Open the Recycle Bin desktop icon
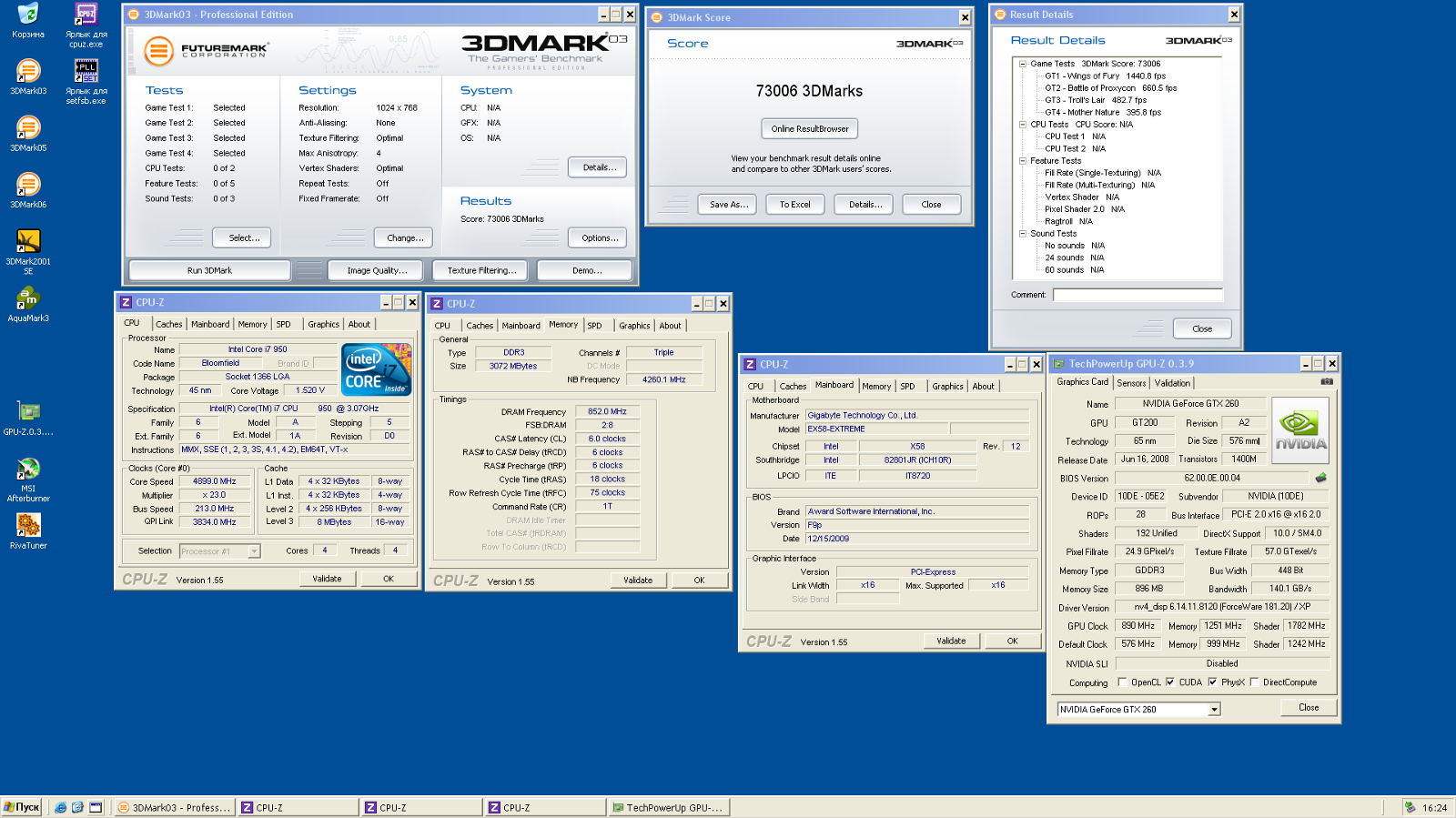Viewport: 1456px width, 818px height. (28, 20)
